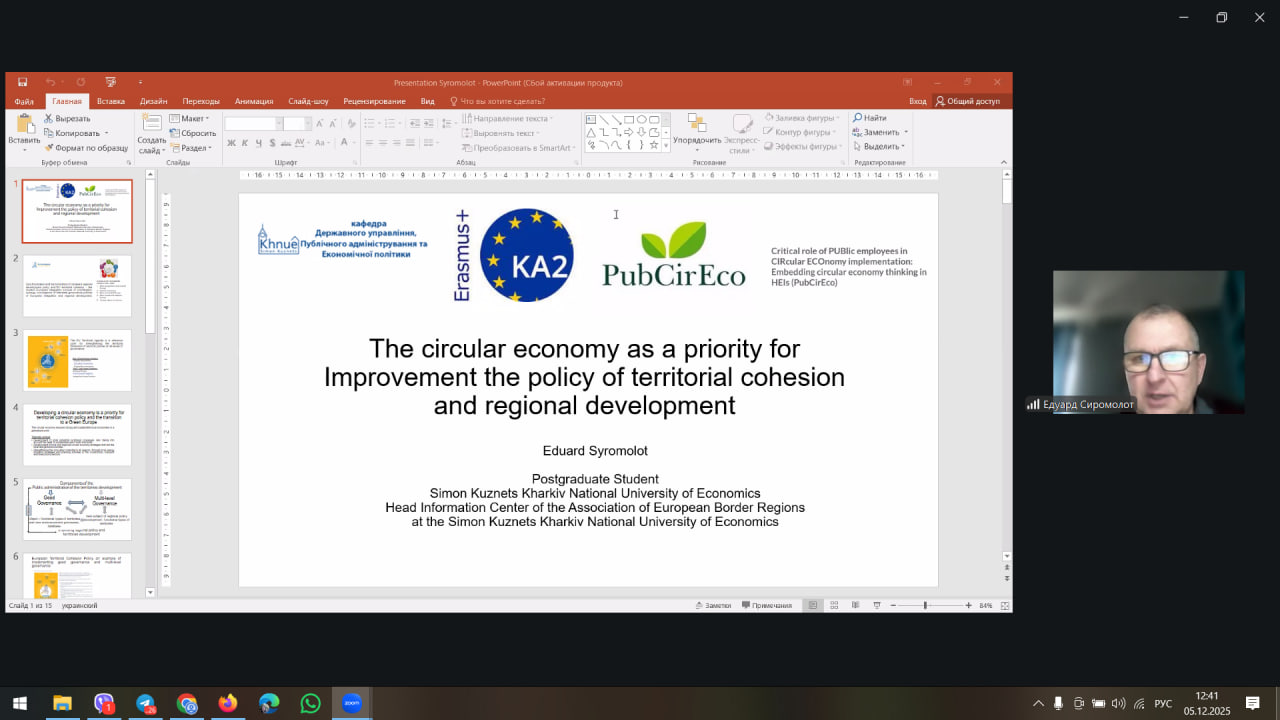The image size is (1280, 720).
Task: Open the Вставка ribbon tab
Action: point(111,101)
